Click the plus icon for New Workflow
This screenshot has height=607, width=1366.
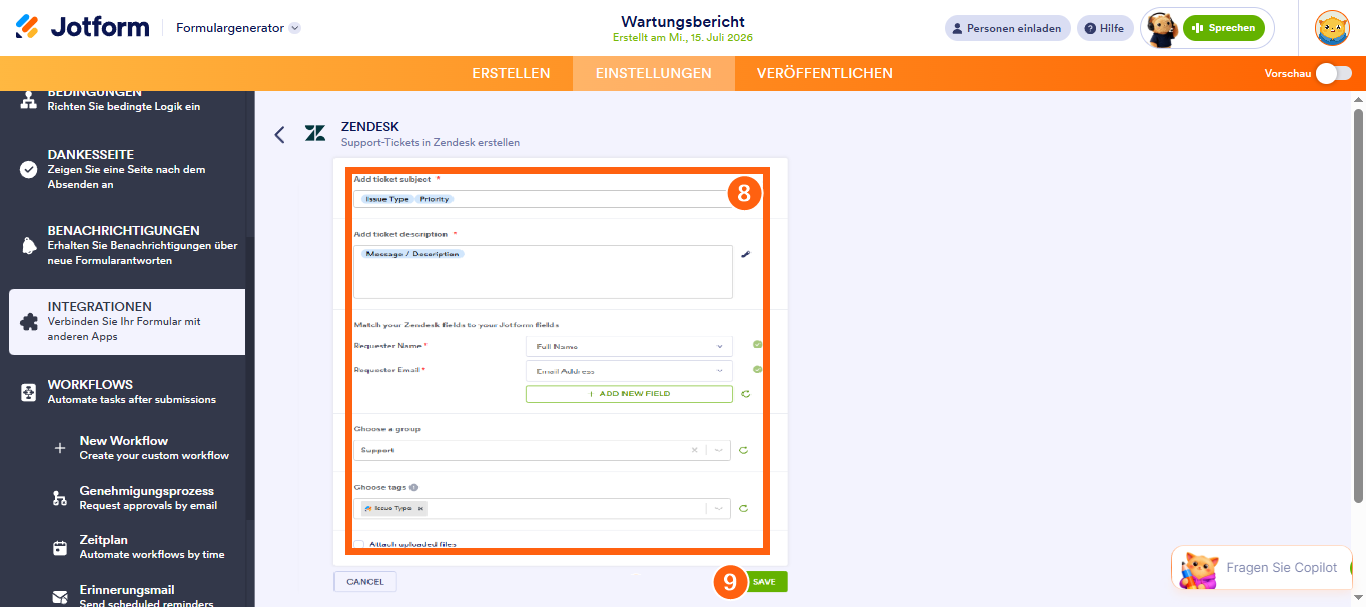click(60, 448)
